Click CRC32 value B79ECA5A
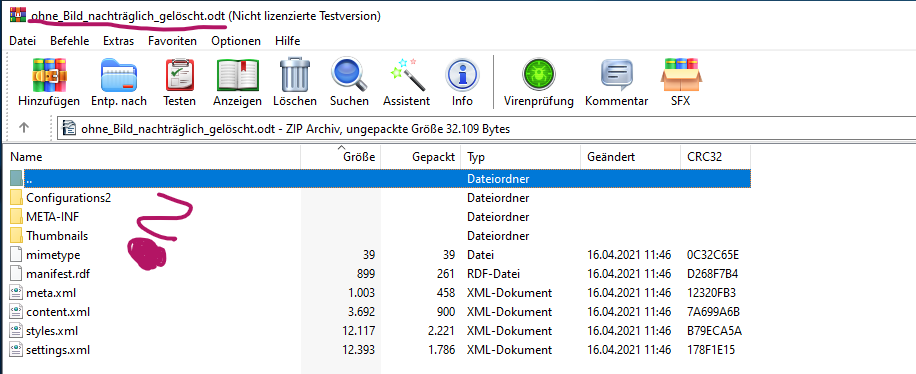This screenshot has width=916, height=374. pos(714,331)
